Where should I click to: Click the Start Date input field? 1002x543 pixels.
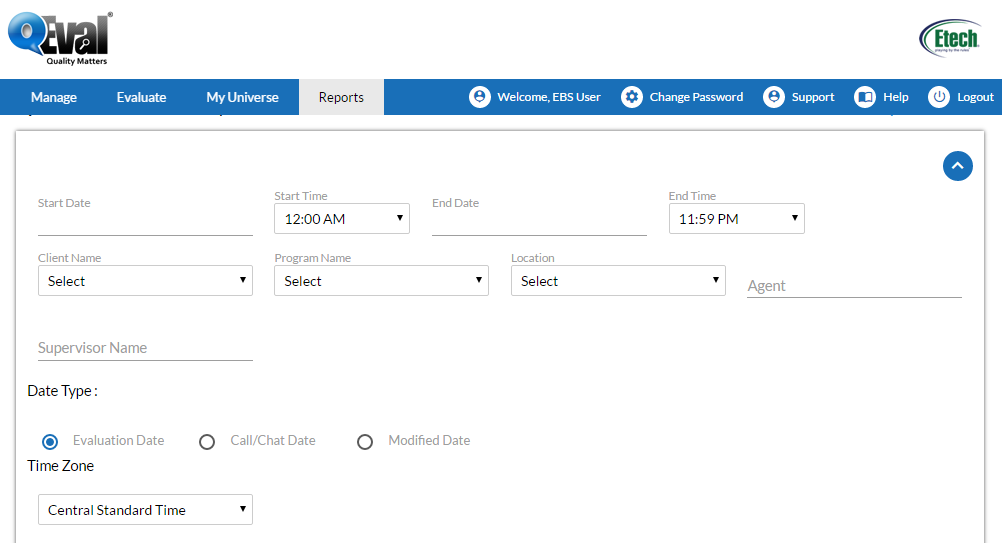[x=145, y=222]
